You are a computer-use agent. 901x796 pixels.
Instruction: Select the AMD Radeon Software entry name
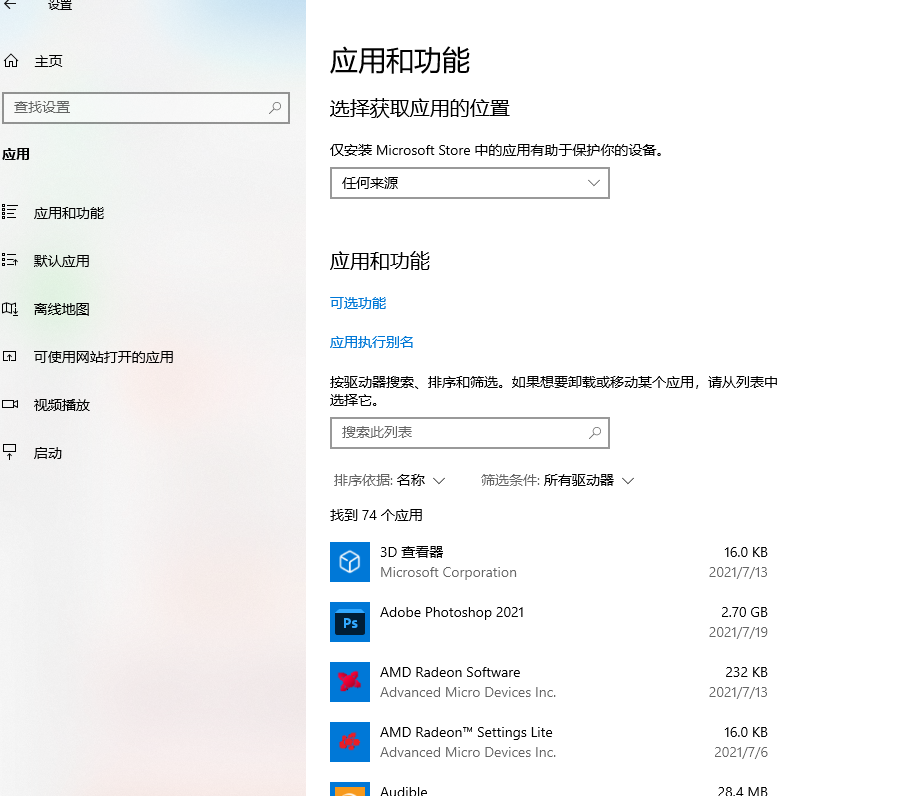(450, 672)
